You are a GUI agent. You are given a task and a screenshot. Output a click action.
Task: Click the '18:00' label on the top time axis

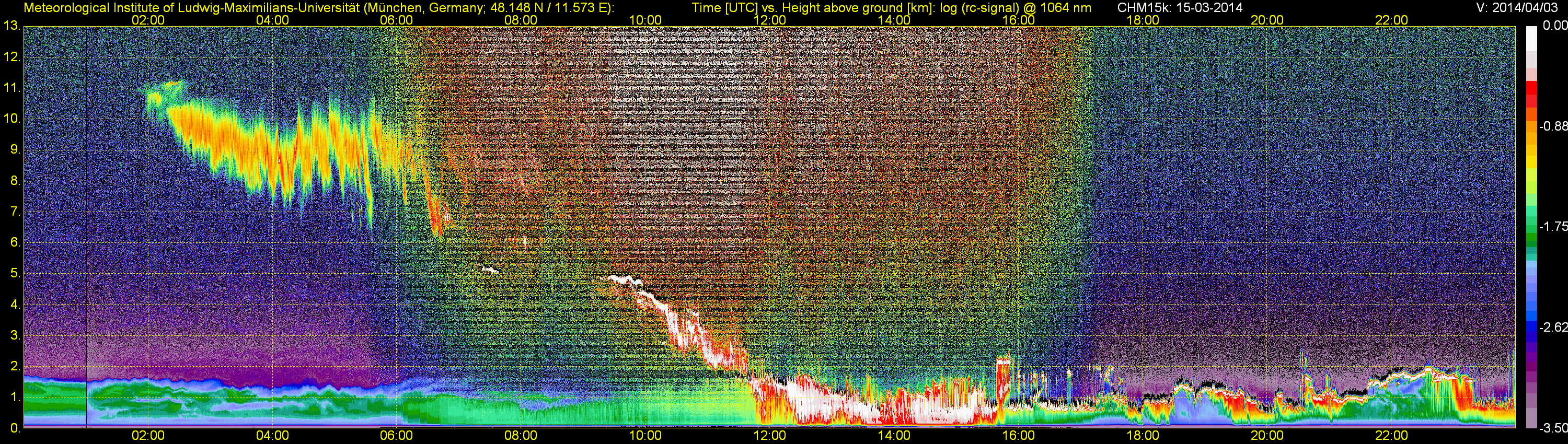(x=1143, y=20)
